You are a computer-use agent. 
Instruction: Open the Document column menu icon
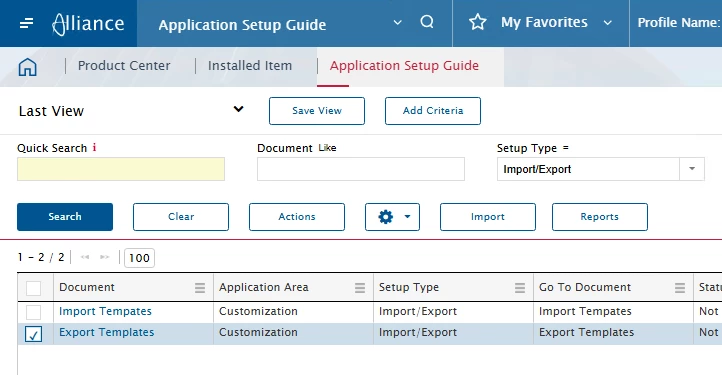(x=200, y=288)
